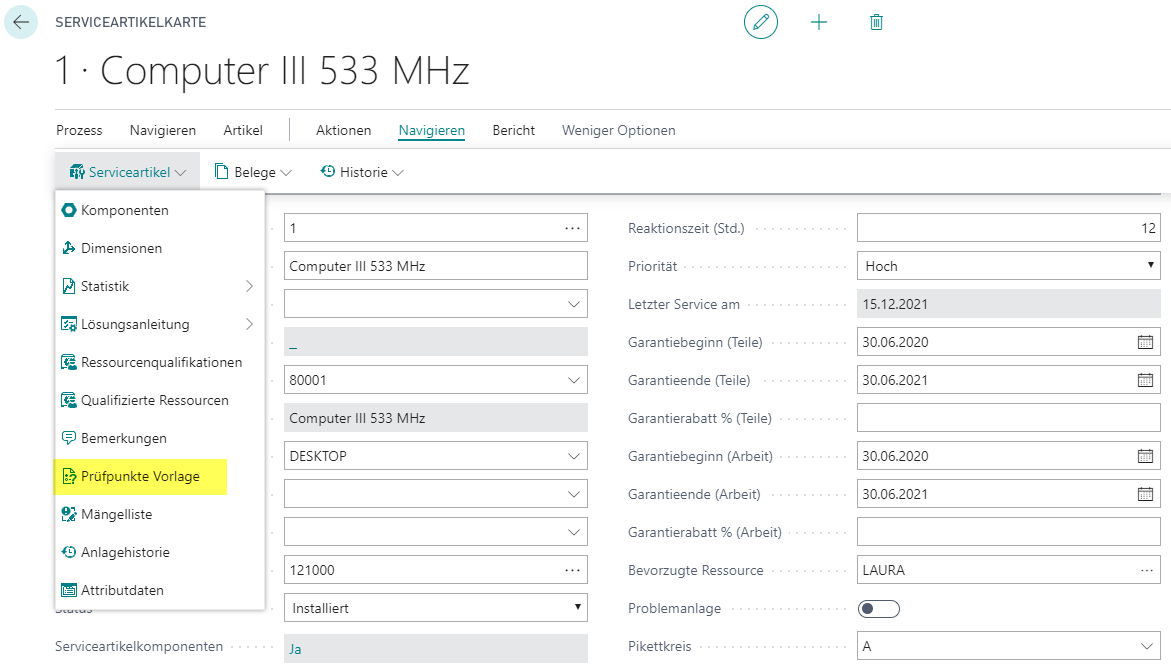Open Komponenten menu entry
Image resolution: width=1171 pixels, height=668 pixels.
click(x=160, y=210)
